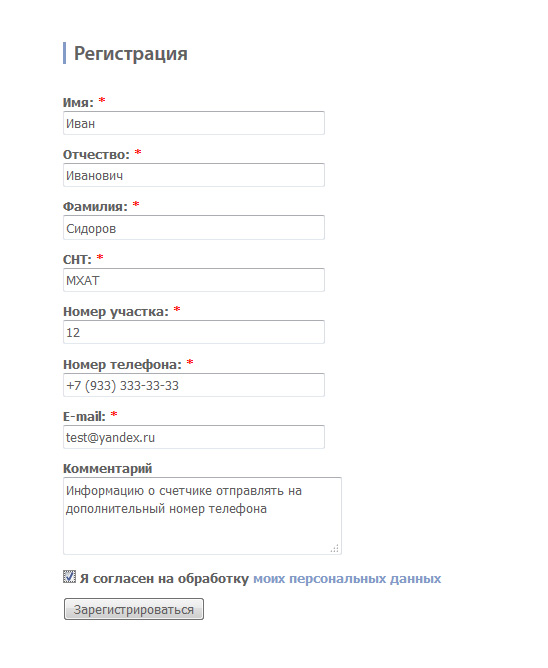Image resolution: width=548 pixels, height=668 pixels.
Task: Click the Отчество: label text
Action: (x=96, y=155)
